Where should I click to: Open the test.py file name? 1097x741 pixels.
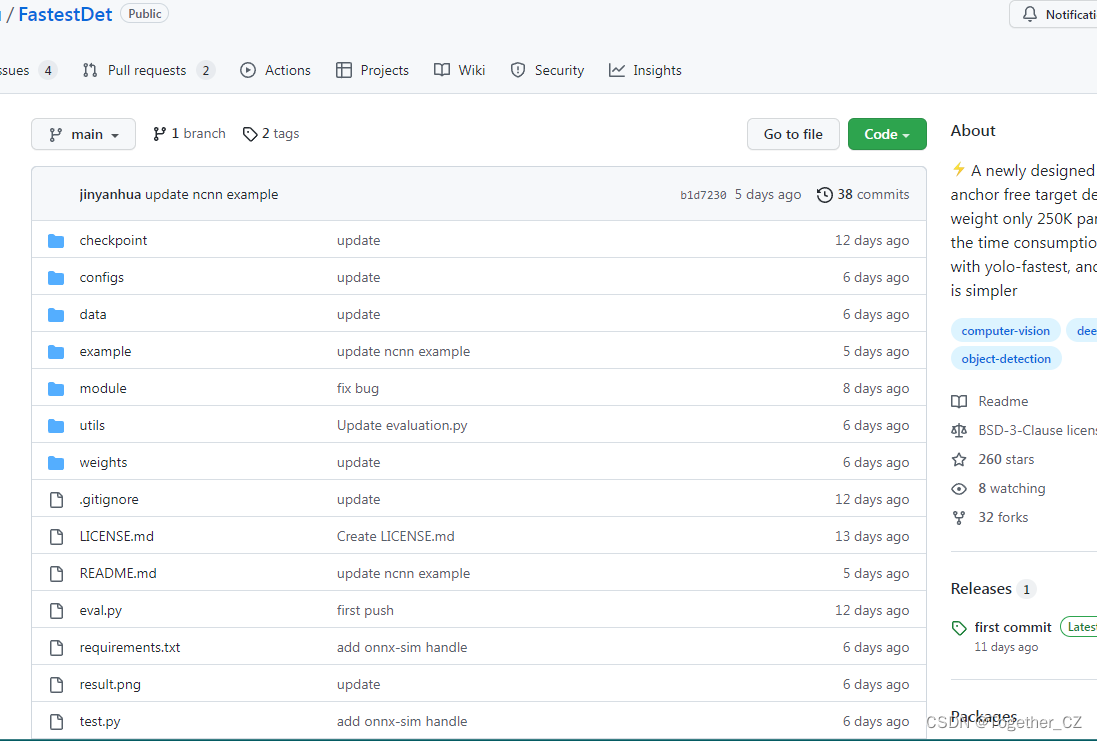point(100,721)
